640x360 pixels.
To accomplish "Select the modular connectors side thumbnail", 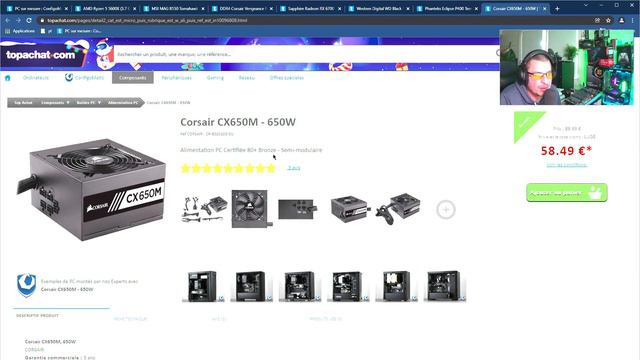I will (x=298, y=209).
